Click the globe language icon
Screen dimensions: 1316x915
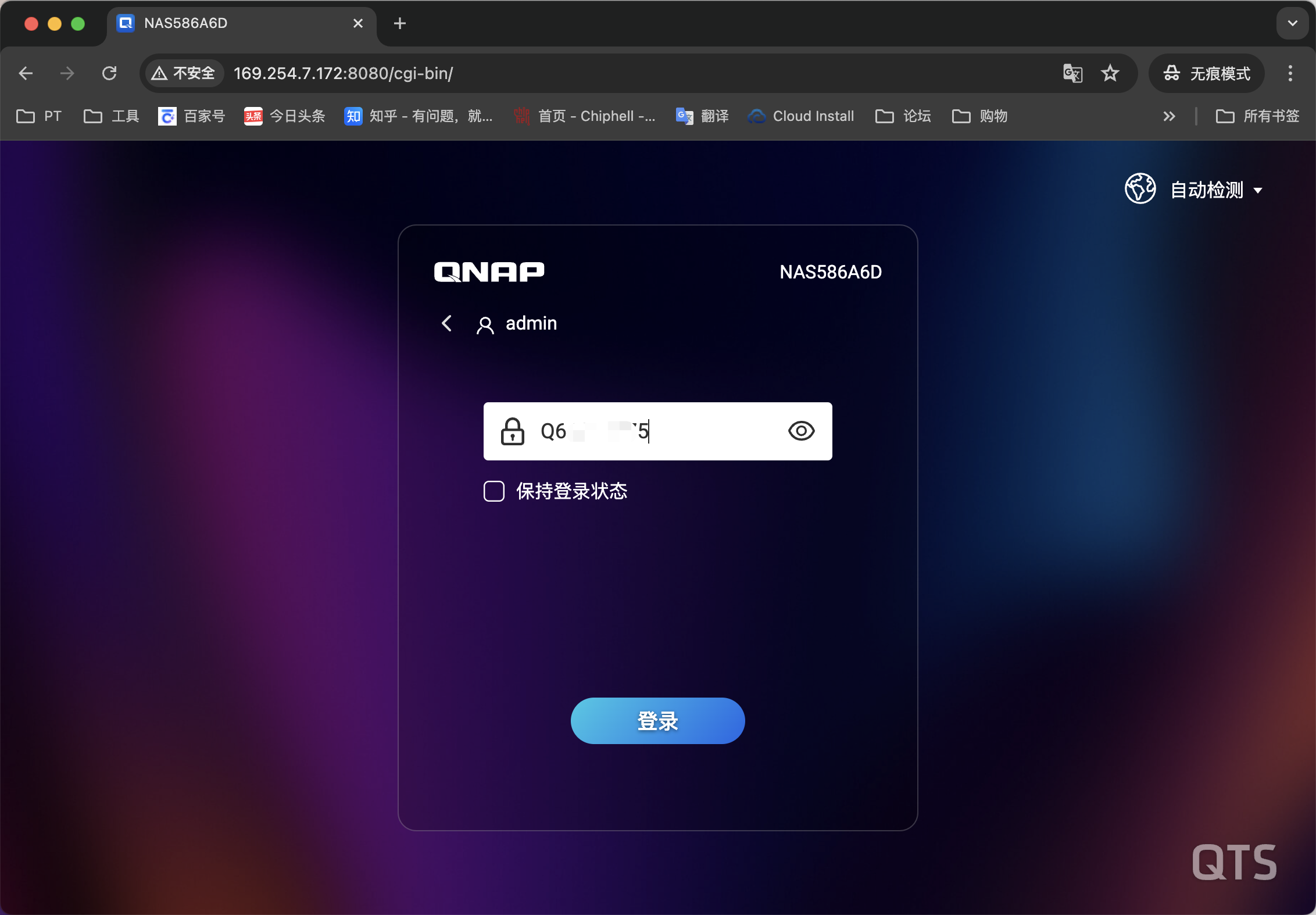(1140, 188)
